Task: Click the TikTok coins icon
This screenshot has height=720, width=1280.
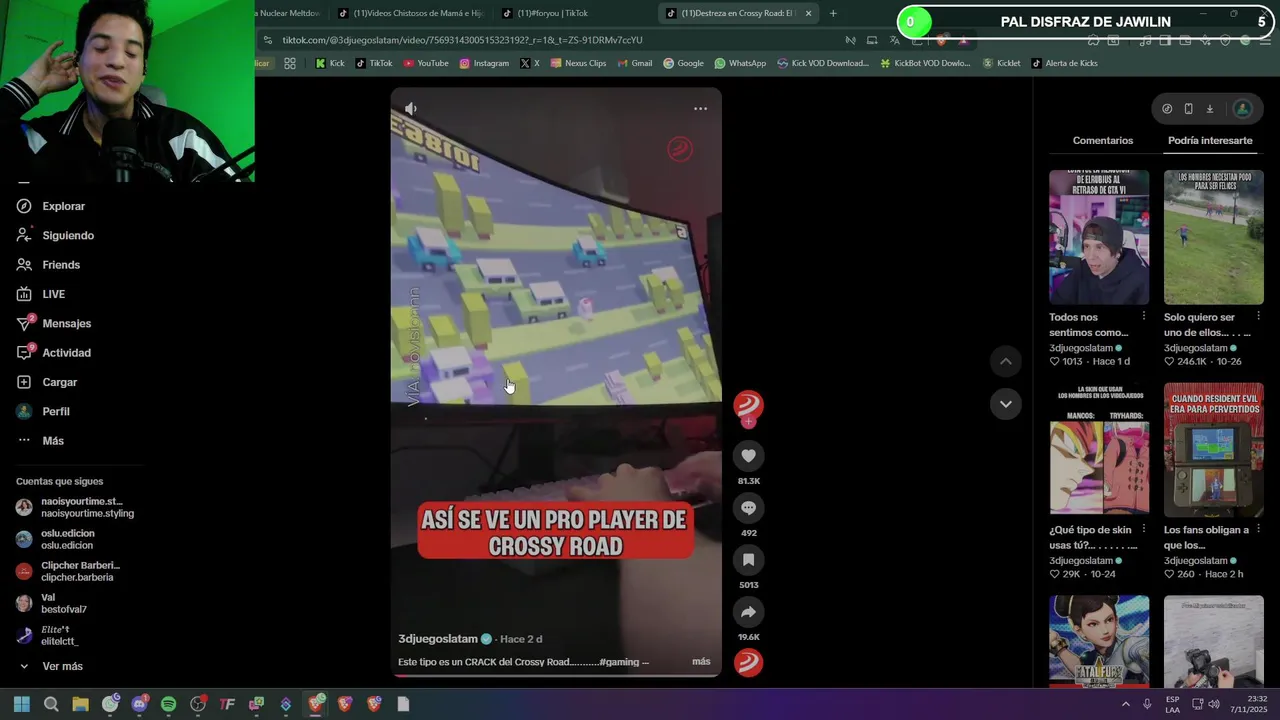Action: 1167,109
